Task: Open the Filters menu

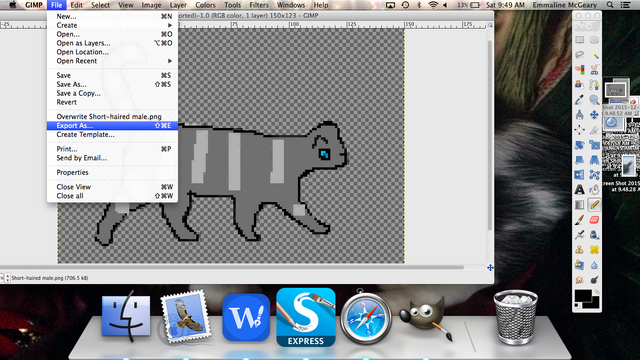Action: click(259, 5)
